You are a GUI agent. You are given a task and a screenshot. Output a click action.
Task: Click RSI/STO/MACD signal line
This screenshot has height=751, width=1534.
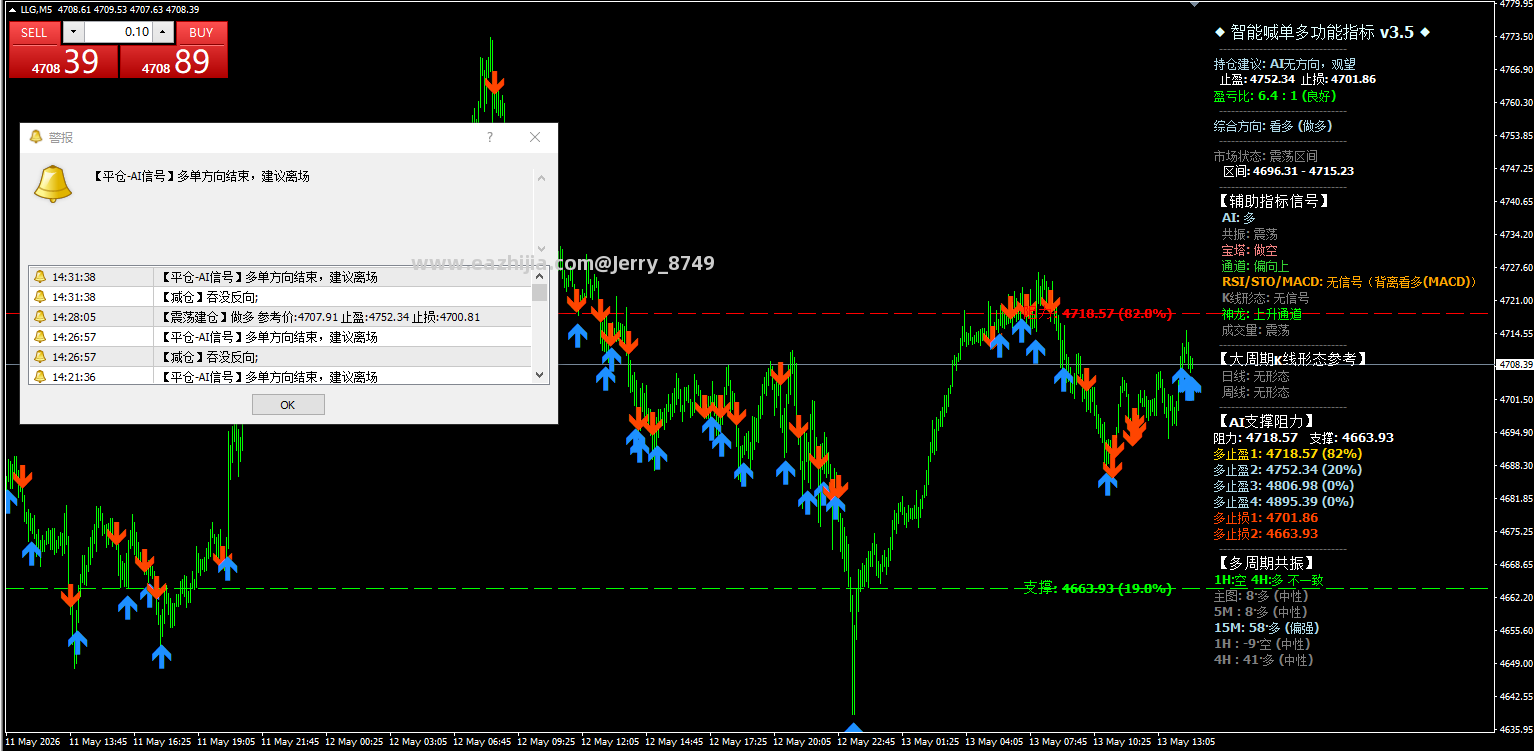click(x=1349, y=282)
